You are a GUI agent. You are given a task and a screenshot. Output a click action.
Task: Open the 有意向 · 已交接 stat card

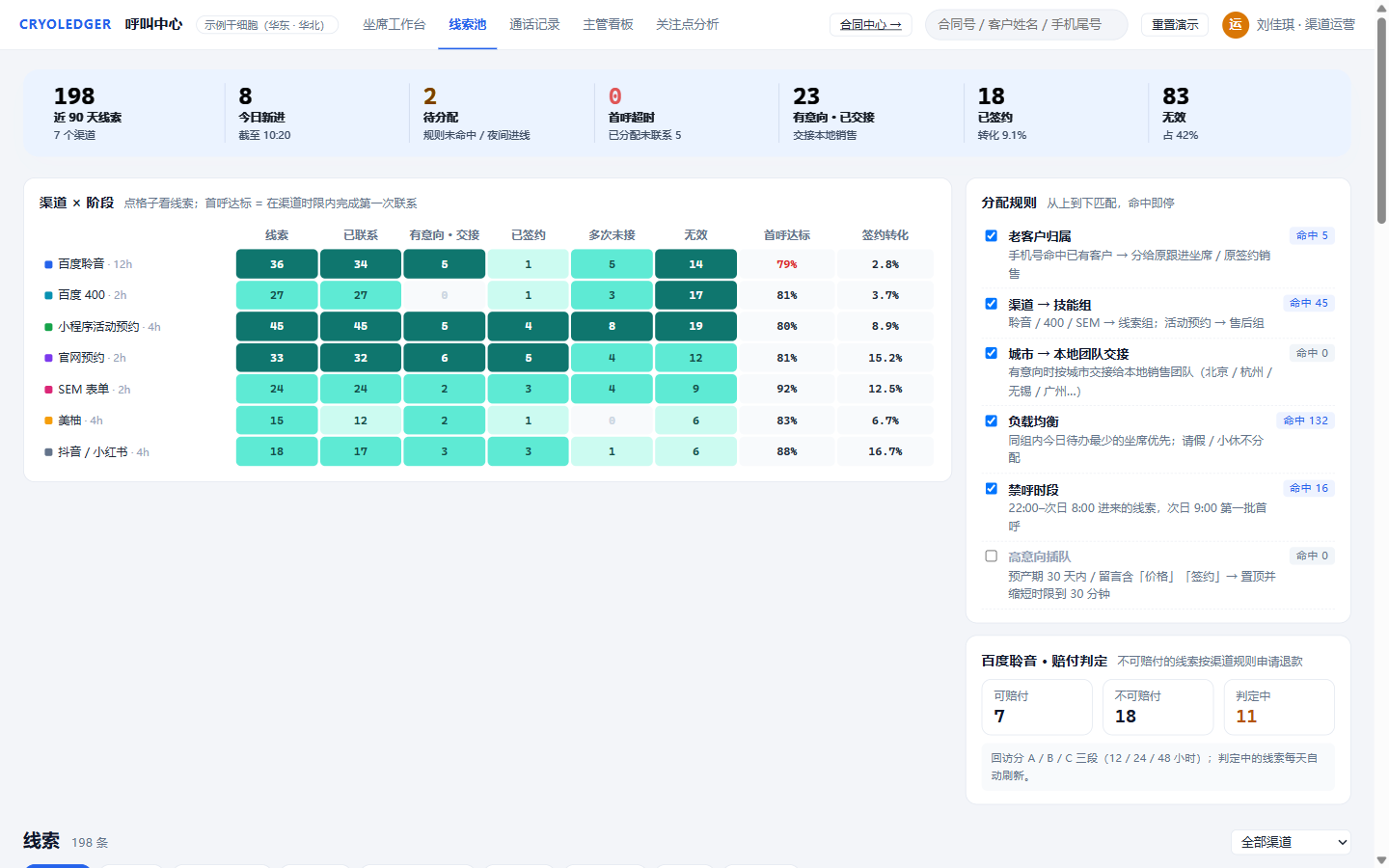click(x=872, y=114)
